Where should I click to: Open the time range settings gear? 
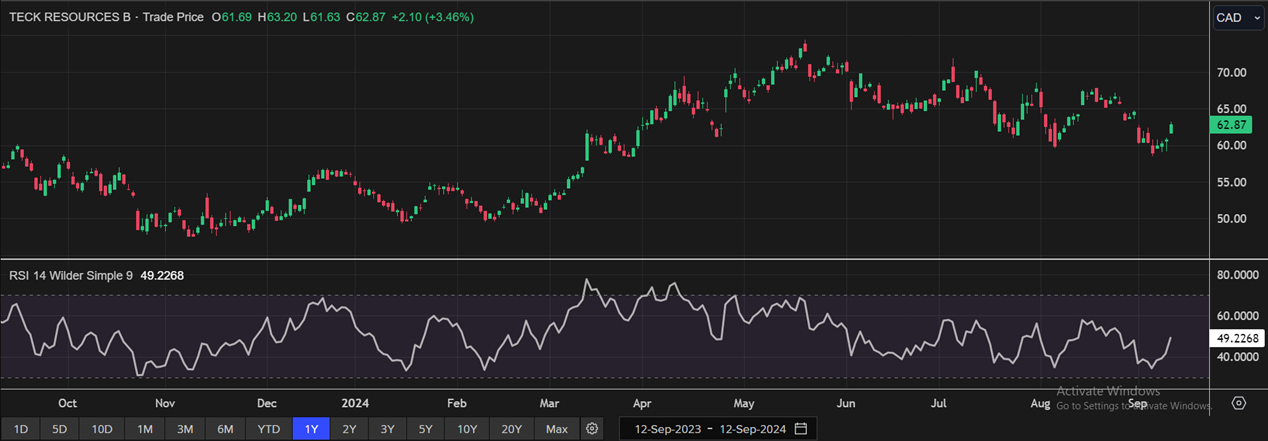coord(592,429)
